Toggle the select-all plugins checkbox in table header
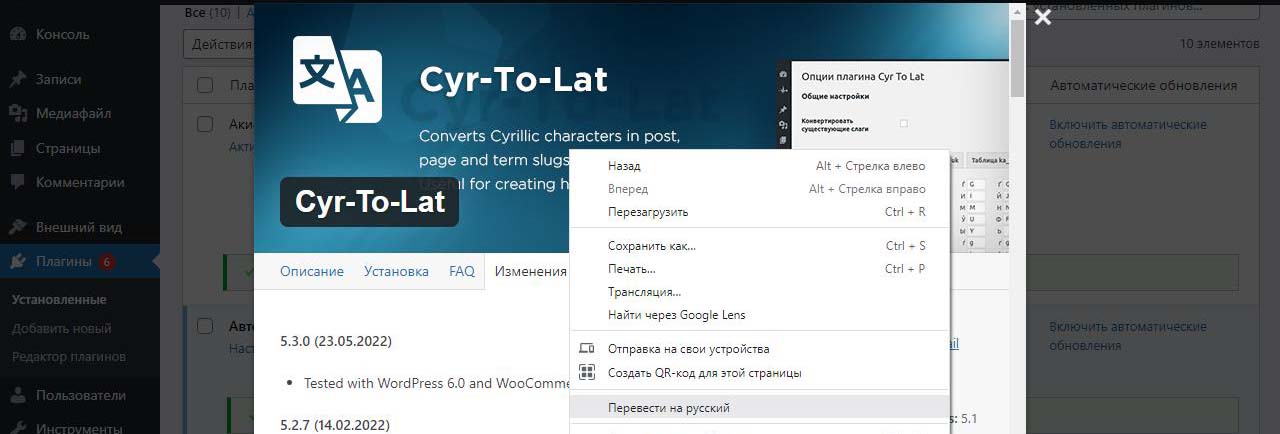 [x=205, y=85]
